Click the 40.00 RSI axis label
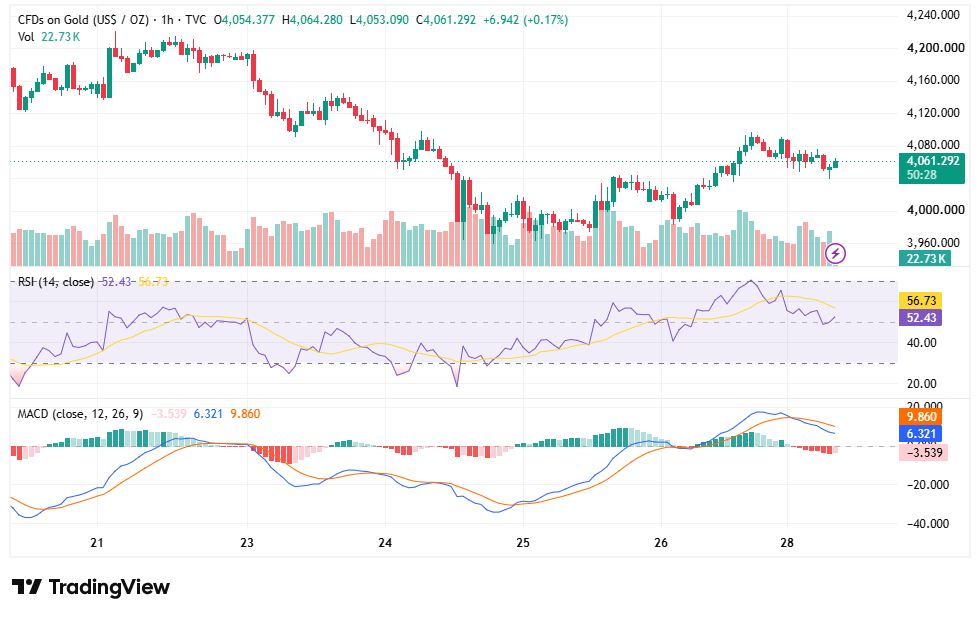980x617 pixels. click(x=921, y=343)
